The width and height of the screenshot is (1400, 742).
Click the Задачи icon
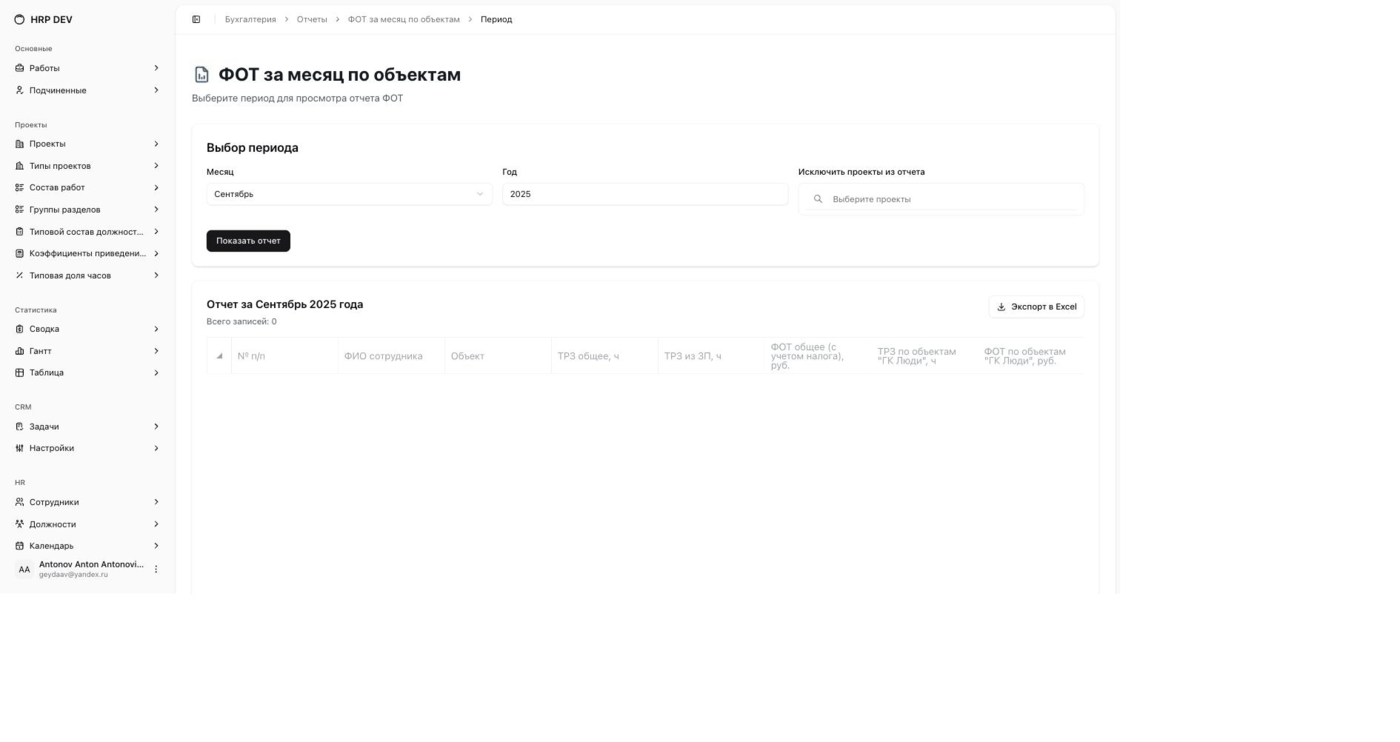click(19, 427)
